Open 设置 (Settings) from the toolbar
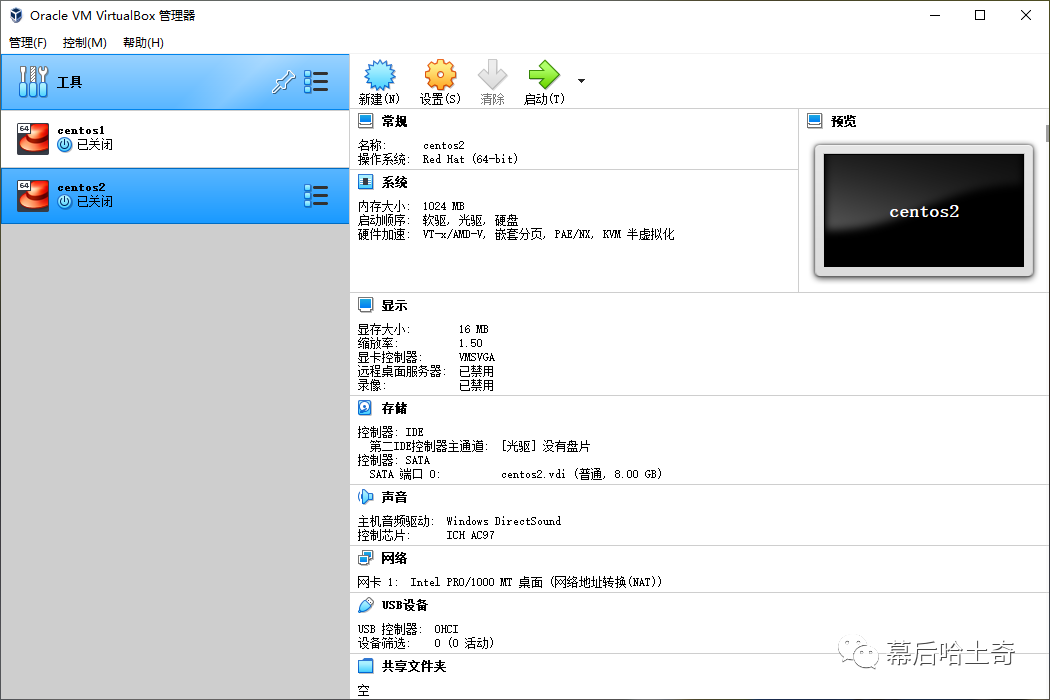Viewport: 1050px width, 700px height. click(x=440, y=76)
